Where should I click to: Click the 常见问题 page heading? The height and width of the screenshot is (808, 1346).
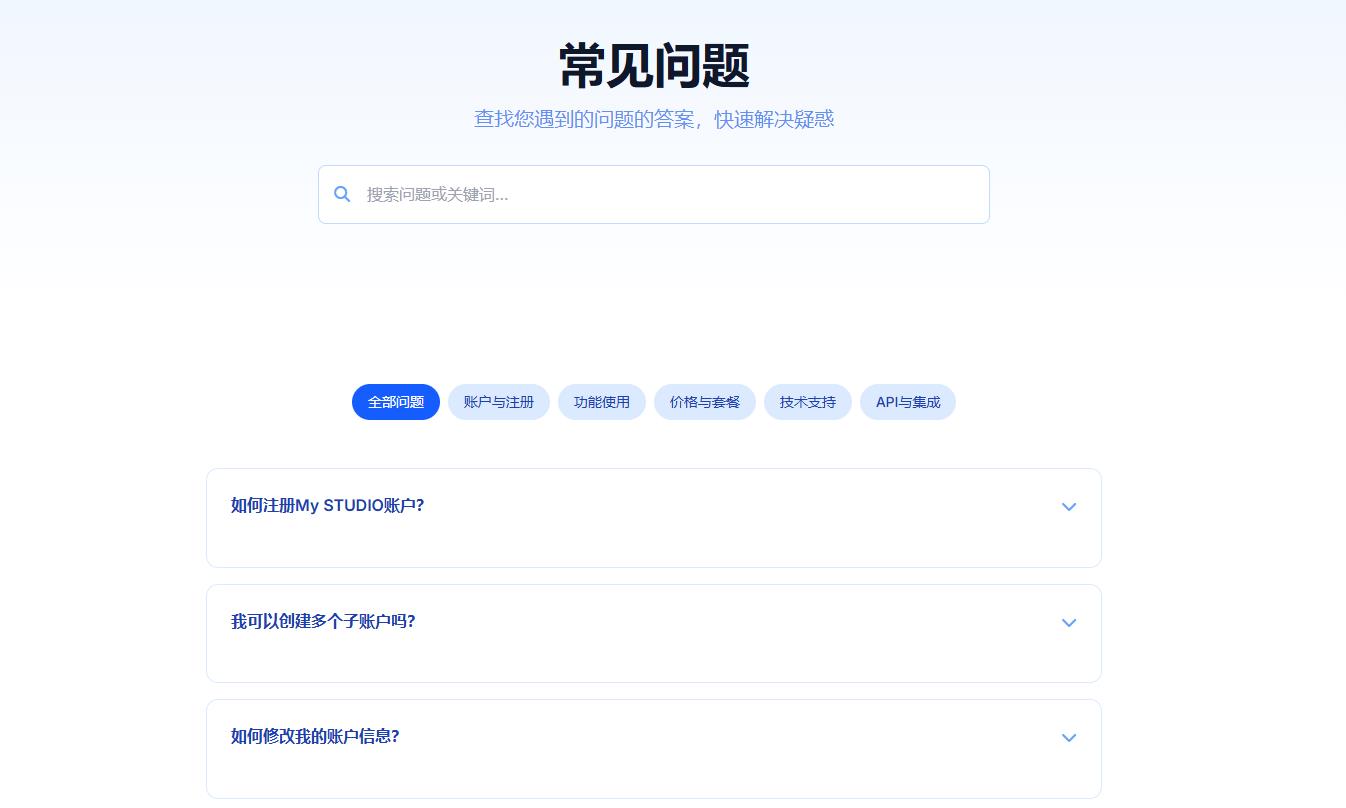coord(654,67)
